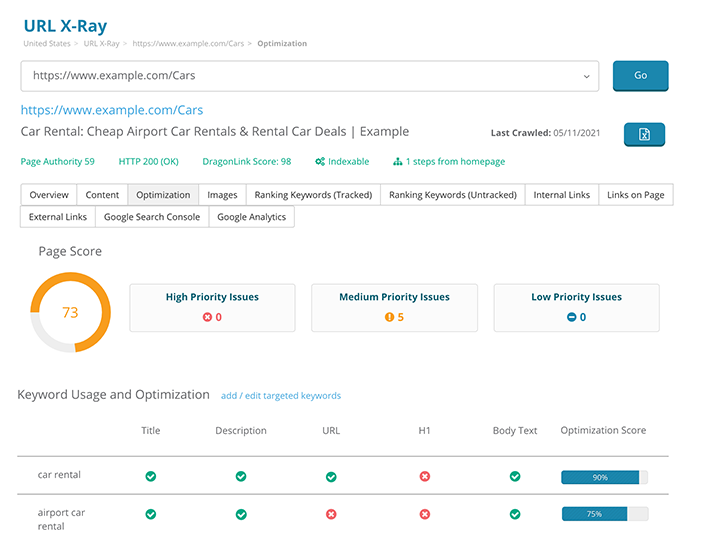Click green check for airport car rental Description
This screenshot has height=540, width=720.
(241, 514)
